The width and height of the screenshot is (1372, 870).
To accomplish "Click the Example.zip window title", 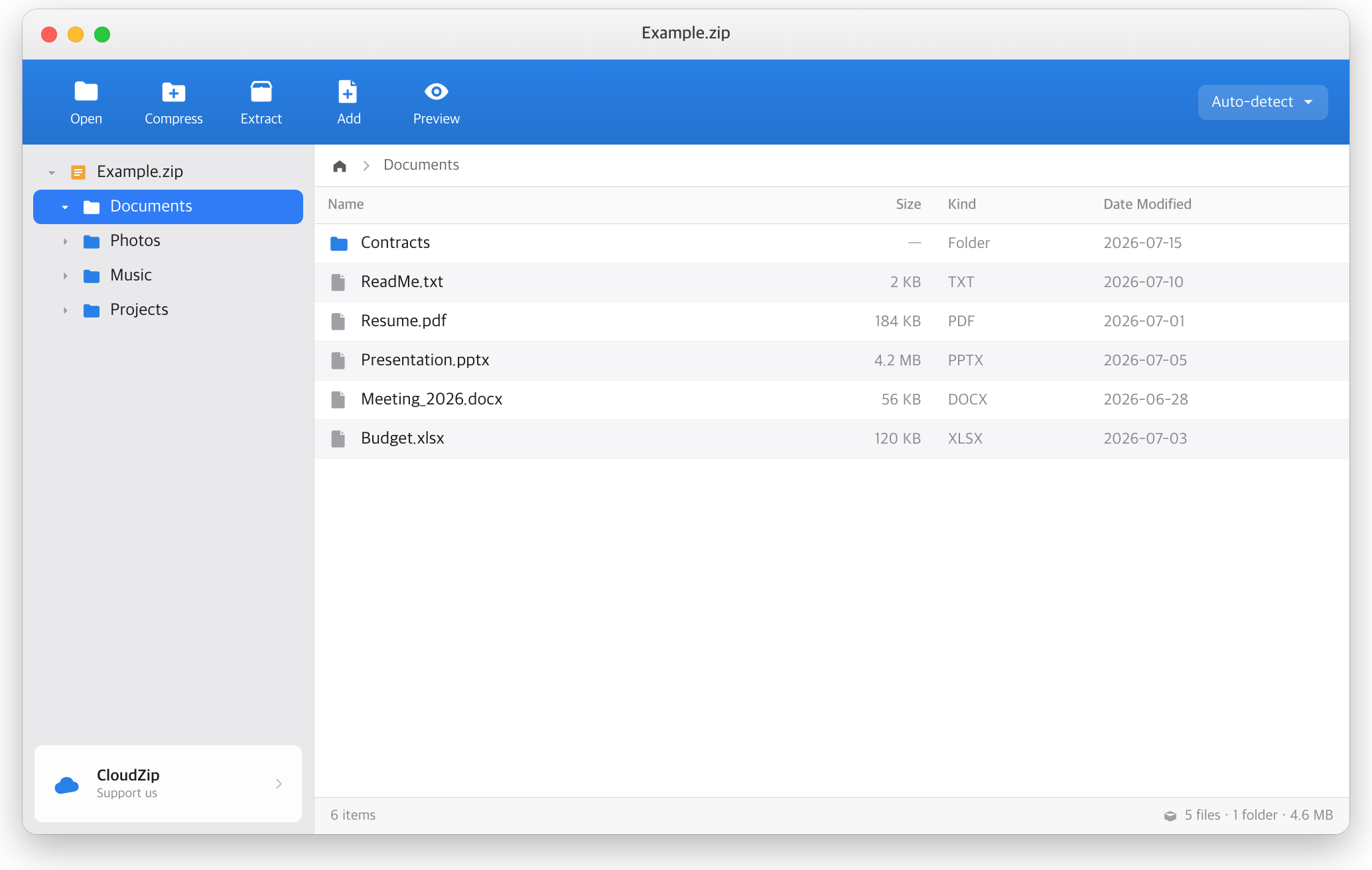I will [685, 32].
